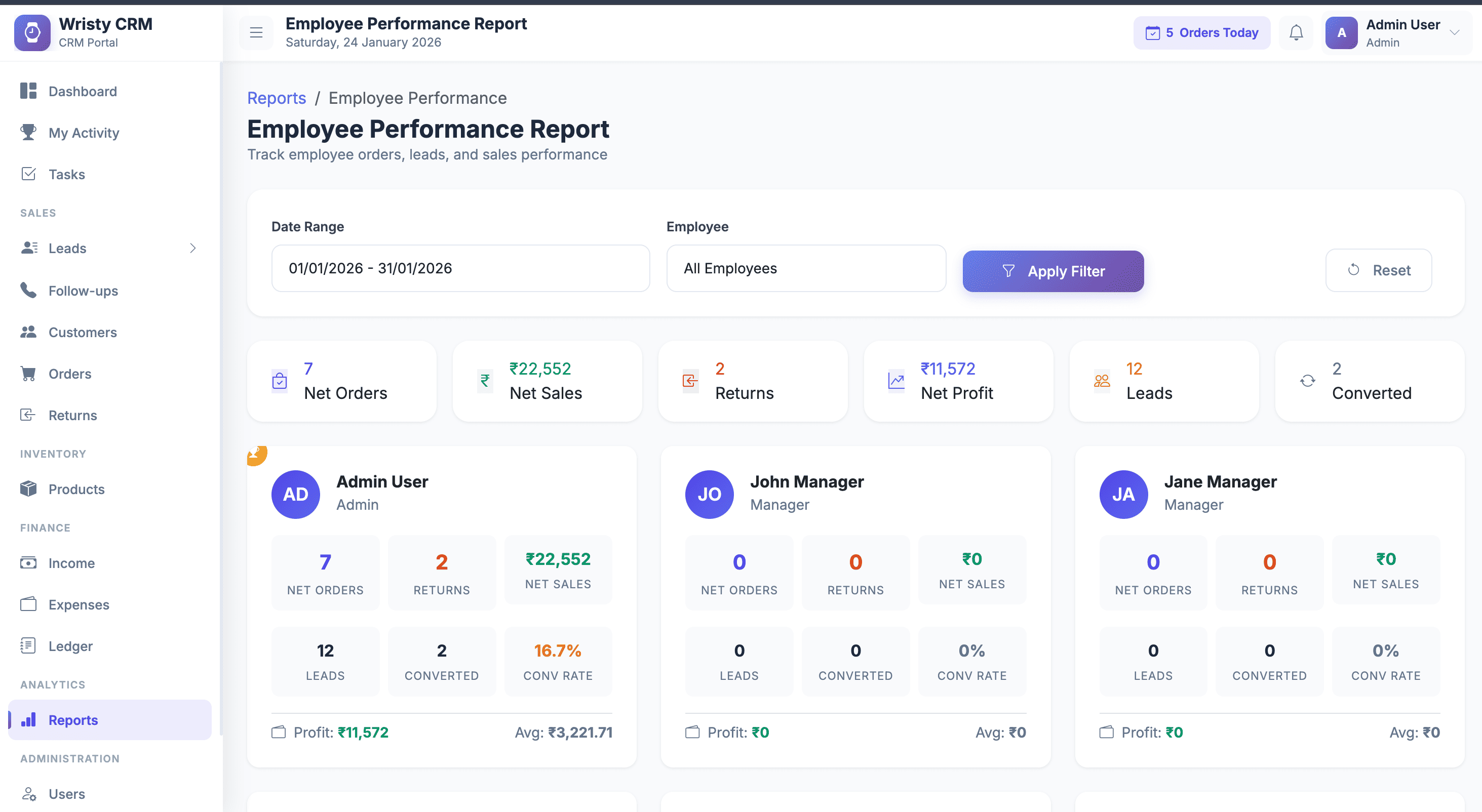Toggle the hamburger sidebar menu icon
1482x812 pixels.
(x=256, y=33)
